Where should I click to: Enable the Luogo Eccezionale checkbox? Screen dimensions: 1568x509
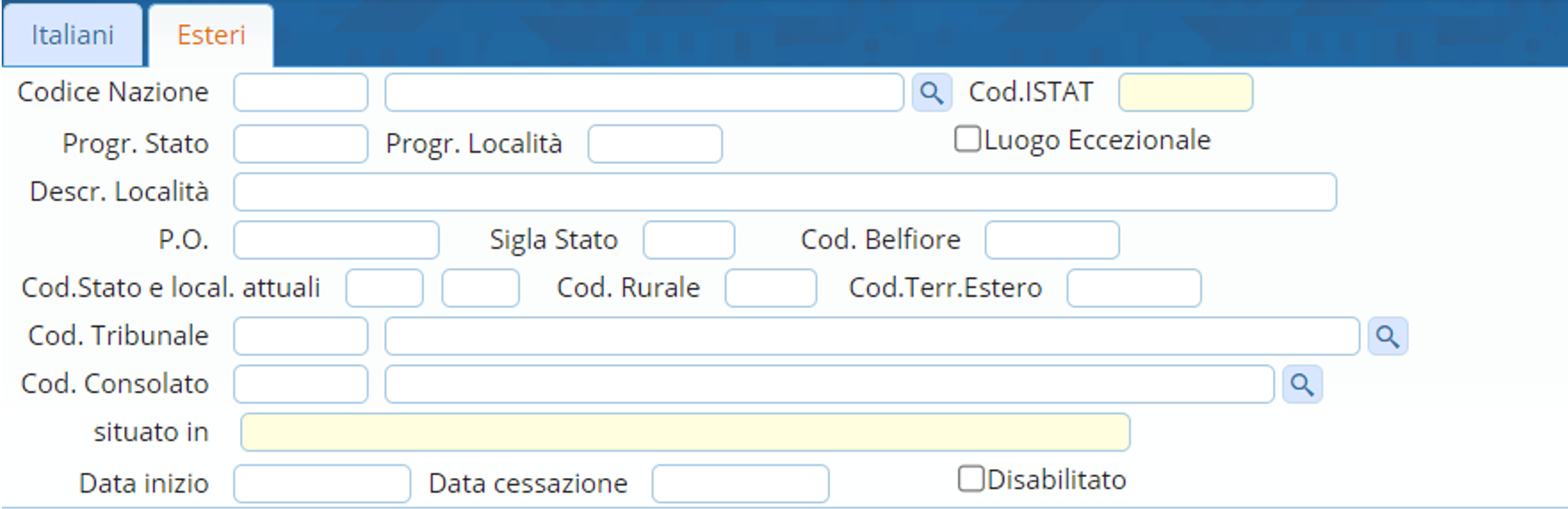coord(967,139)
